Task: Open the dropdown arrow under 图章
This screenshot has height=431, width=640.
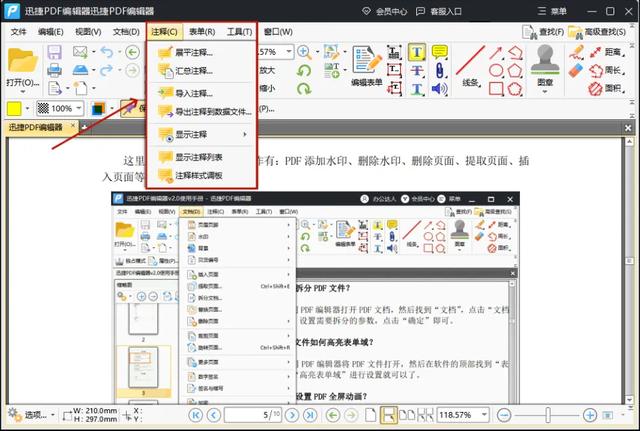Action: coord(545,92)
